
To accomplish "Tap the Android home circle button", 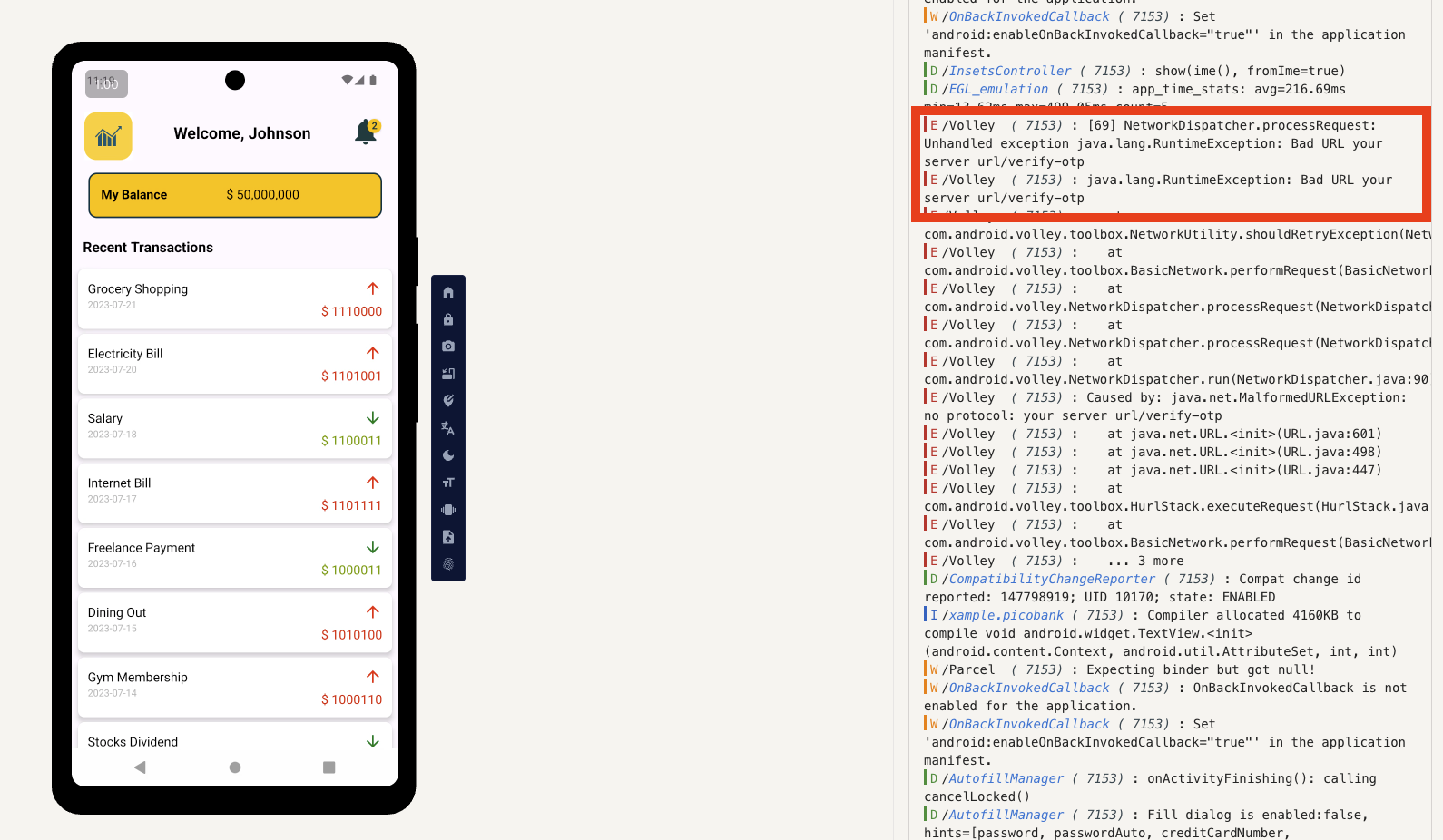I will click(235, 767).
